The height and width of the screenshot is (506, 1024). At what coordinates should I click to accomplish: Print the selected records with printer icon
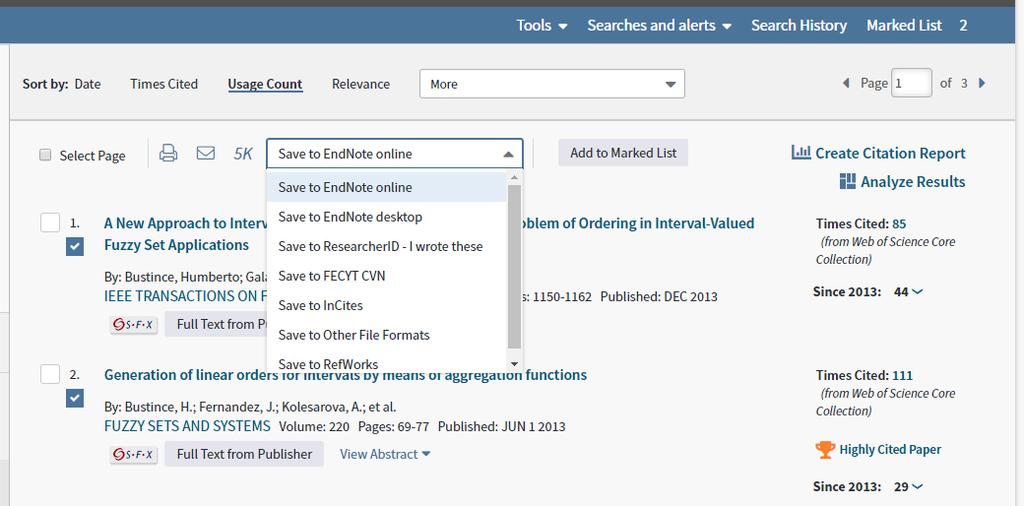click(x=168, y=153)
